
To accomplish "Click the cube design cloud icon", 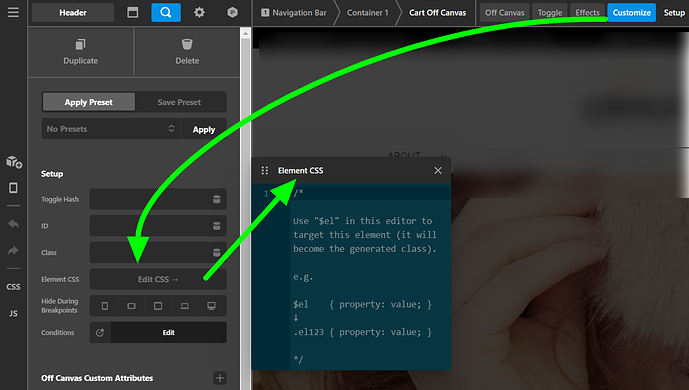I will [x=232, y=12].
